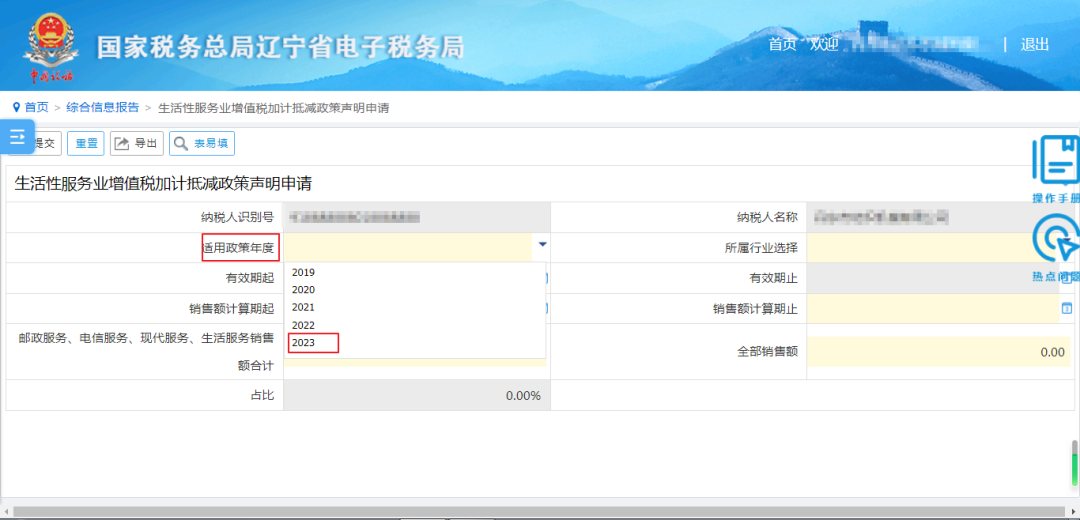
Task: Open 综合信息报告 breadcrumb link
Action: (103, 107)
